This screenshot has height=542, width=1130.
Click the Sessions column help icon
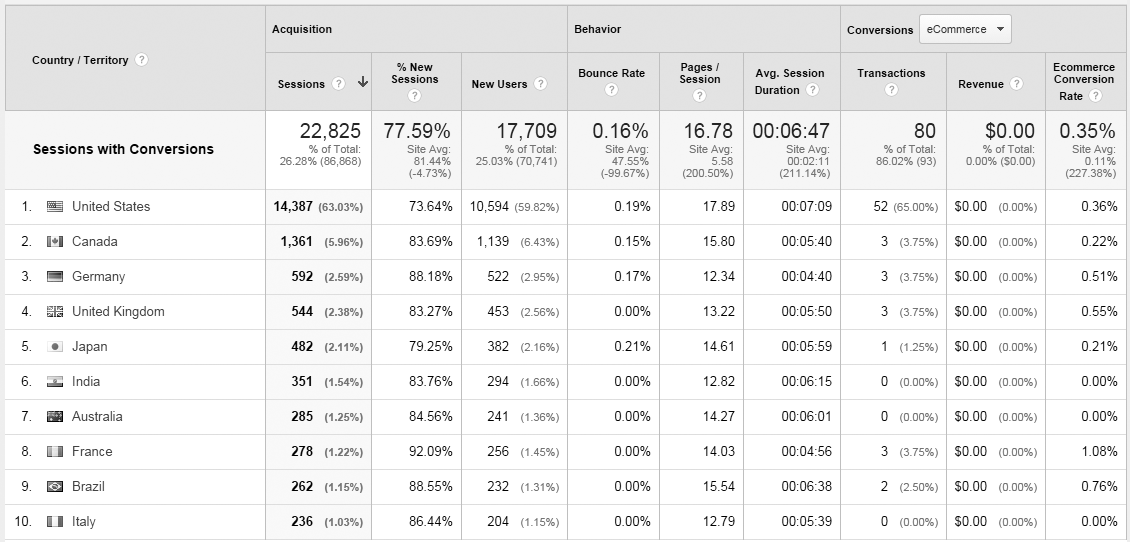point(339,84)
